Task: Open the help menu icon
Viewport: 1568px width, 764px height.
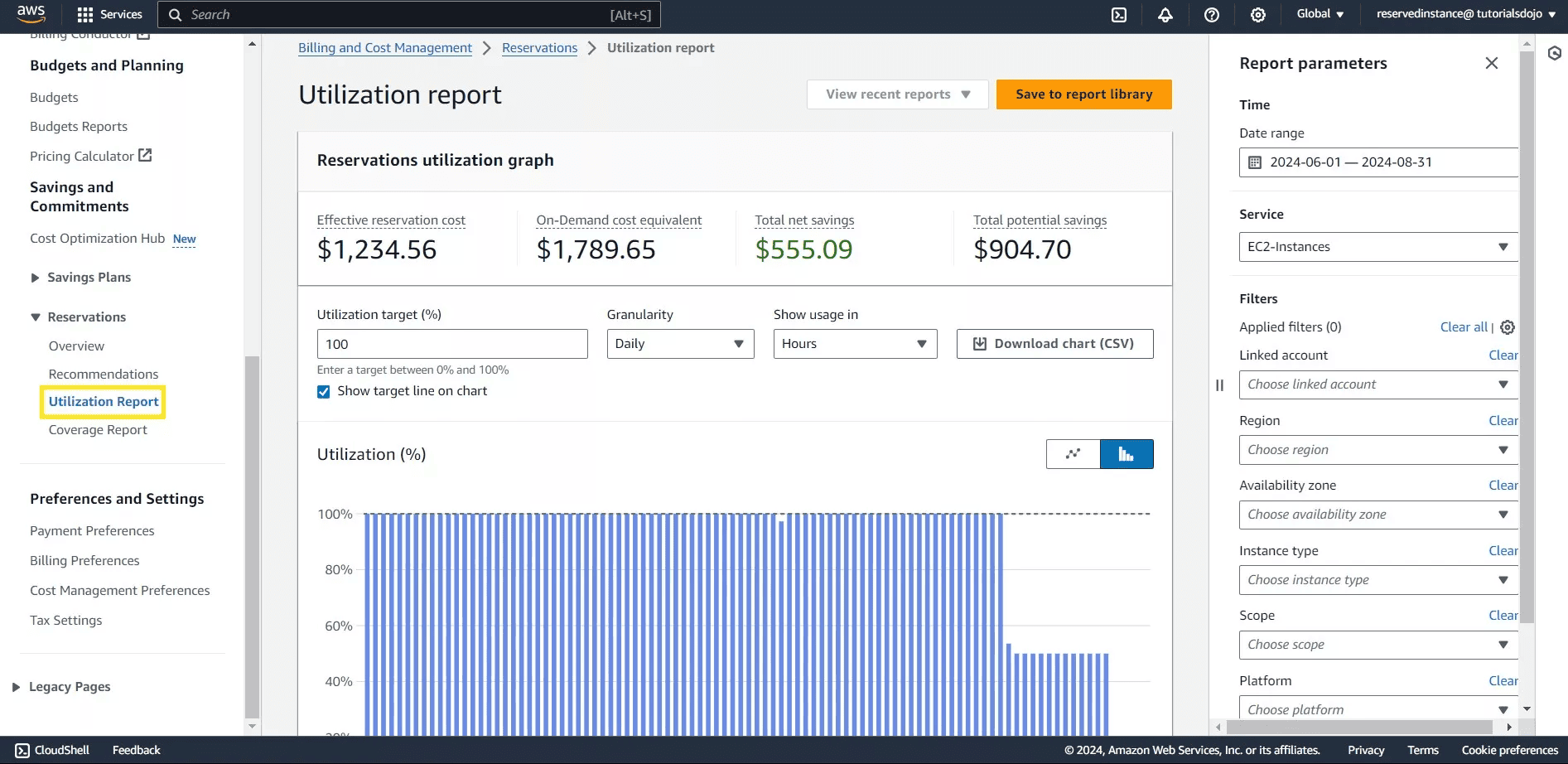Action: pos(1212,14)
